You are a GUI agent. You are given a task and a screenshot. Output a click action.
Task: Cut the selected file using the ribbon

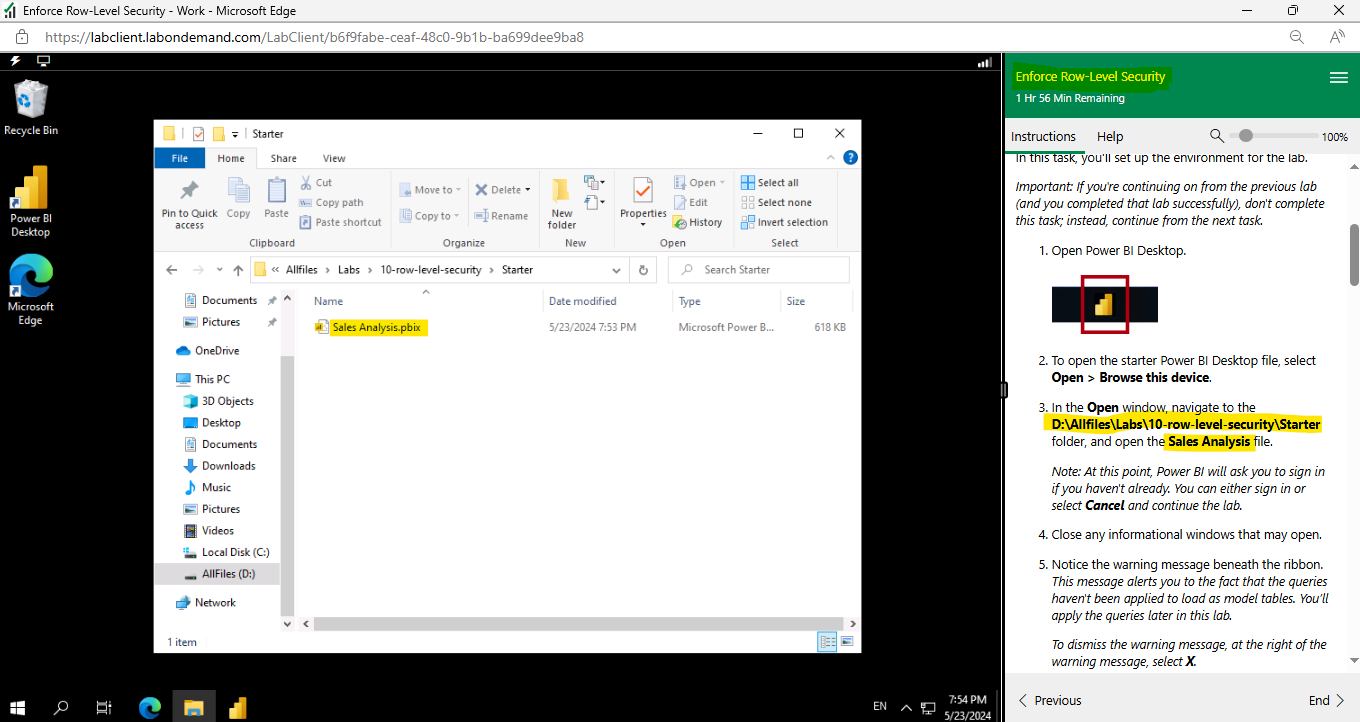click(x=321, y=181)
